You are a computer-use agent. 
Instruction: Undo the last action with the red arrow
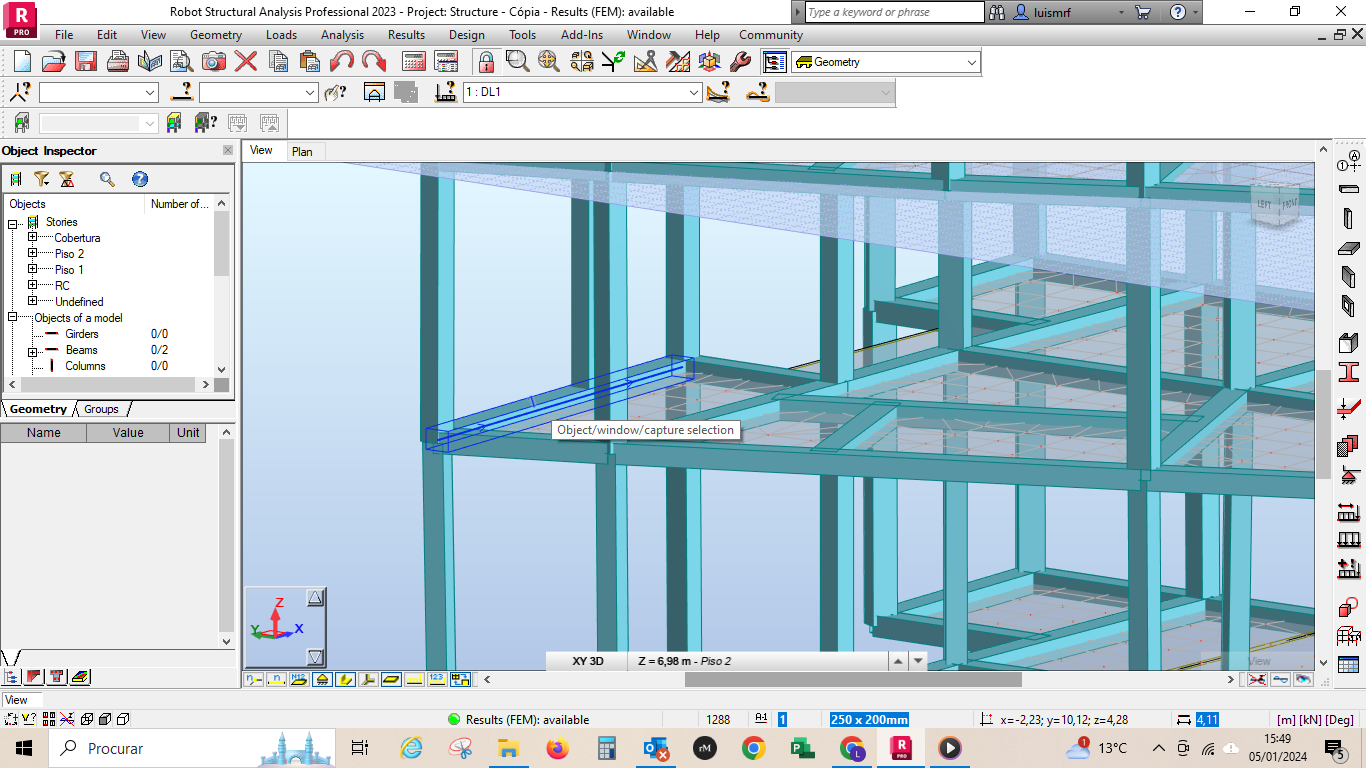tap(342, 61)
